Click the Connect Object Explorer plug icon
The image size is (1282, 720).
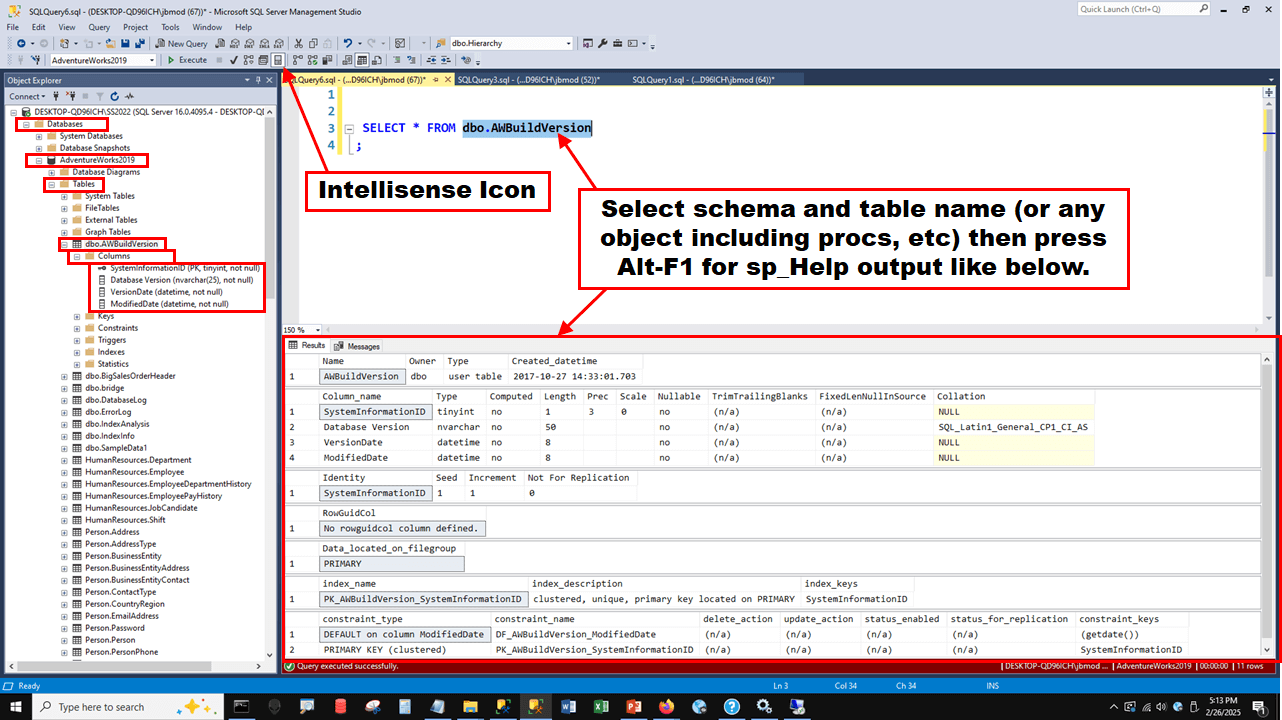click(56, 96)
